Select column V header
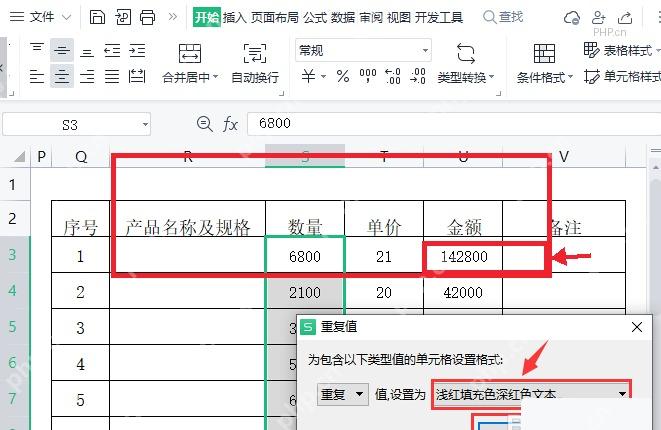The width and height of the screenshot is (661, 430). click(564, 157)
